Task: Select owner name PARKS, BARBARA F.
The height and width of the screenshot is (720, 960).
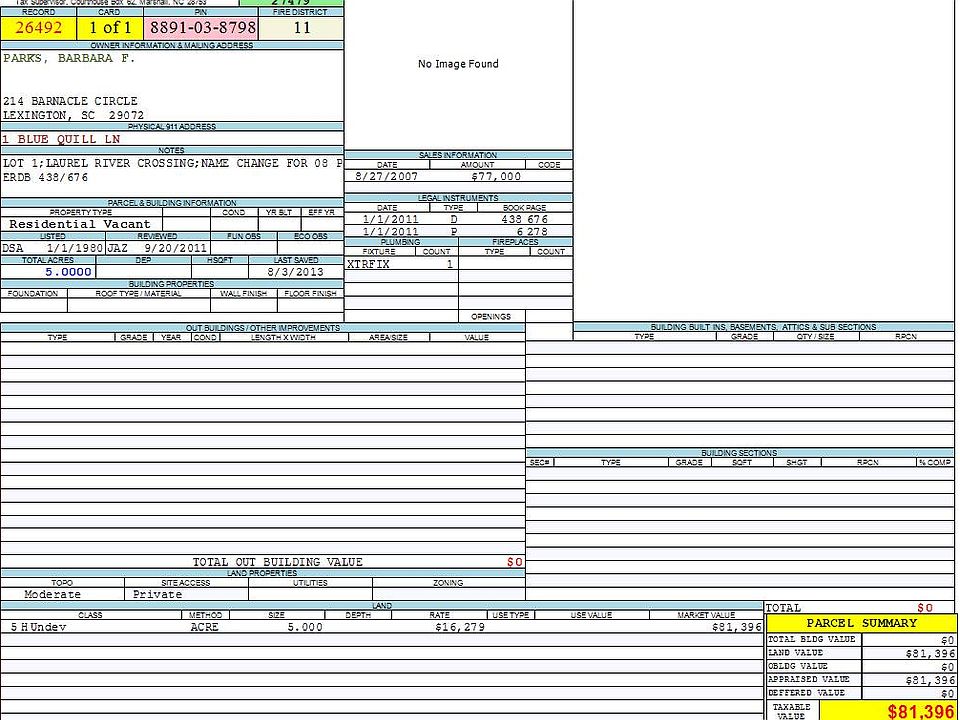Action: pyautogui.click(x=69, y=59)
